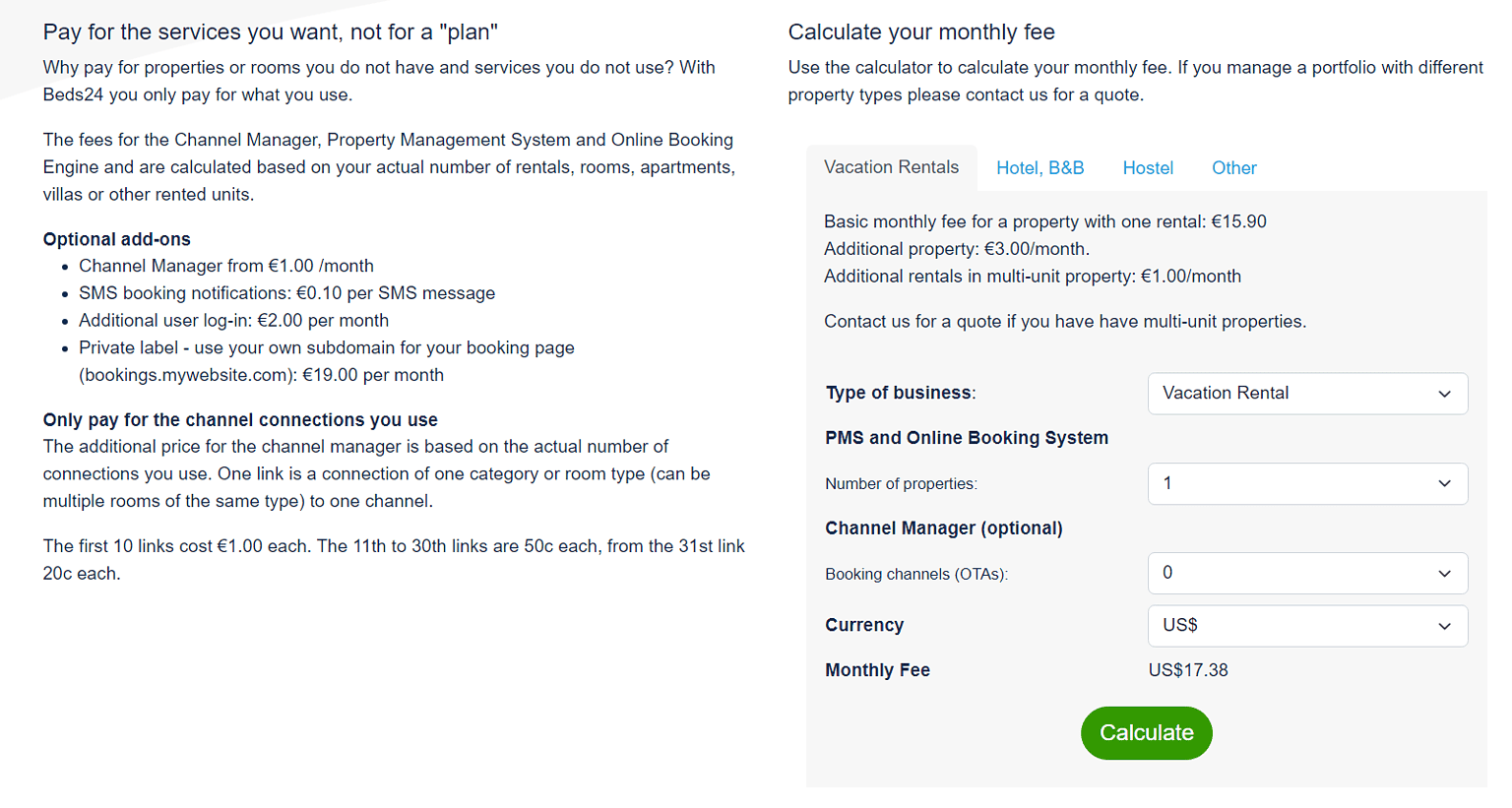Viewport: 1512px width, 808px height.
Task: Expand the Number of properties selector
Action: pyautogui.click(x=1307, y=483)
